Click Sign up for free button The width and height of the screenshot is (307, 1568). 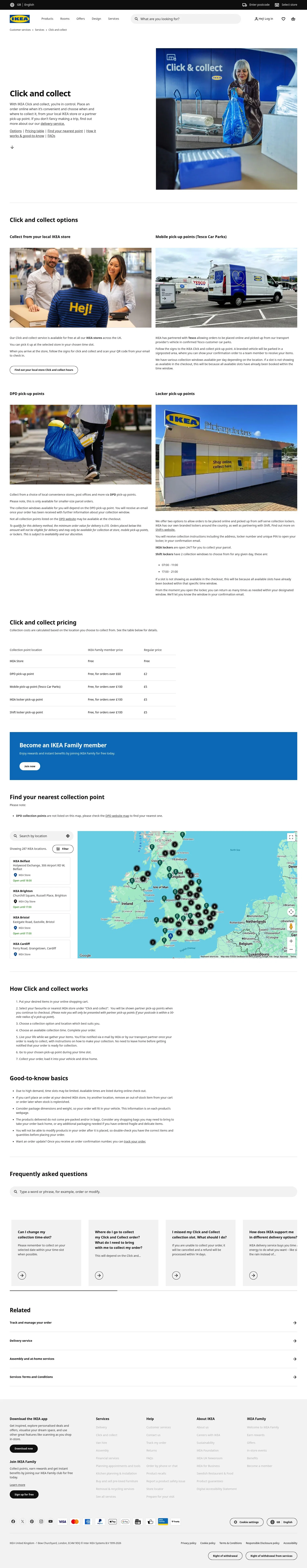click(24, 1494)
